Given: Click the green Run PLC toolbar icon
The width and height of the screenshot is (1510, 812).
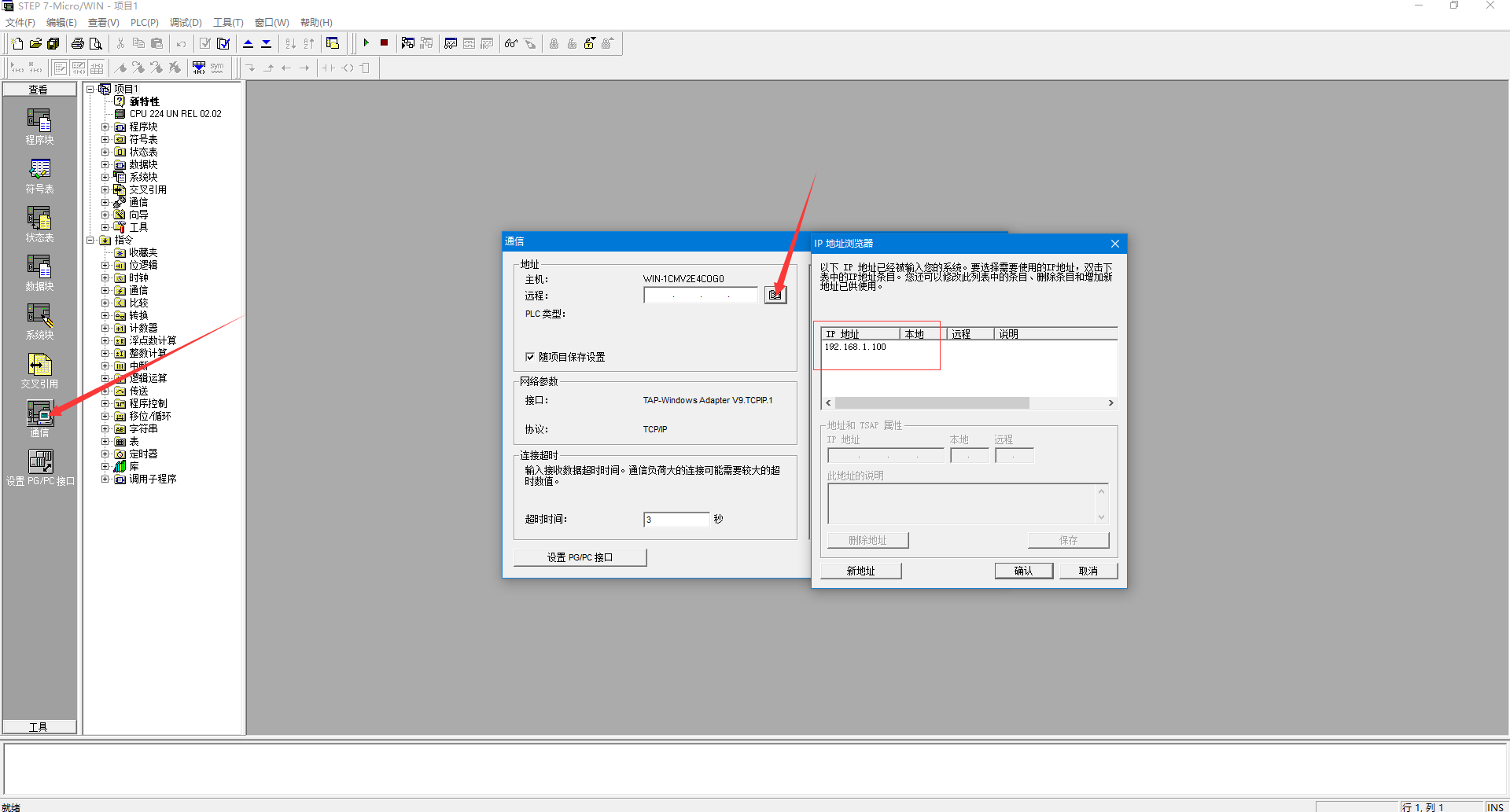Looking at the screenshot, I should (366, 43).
